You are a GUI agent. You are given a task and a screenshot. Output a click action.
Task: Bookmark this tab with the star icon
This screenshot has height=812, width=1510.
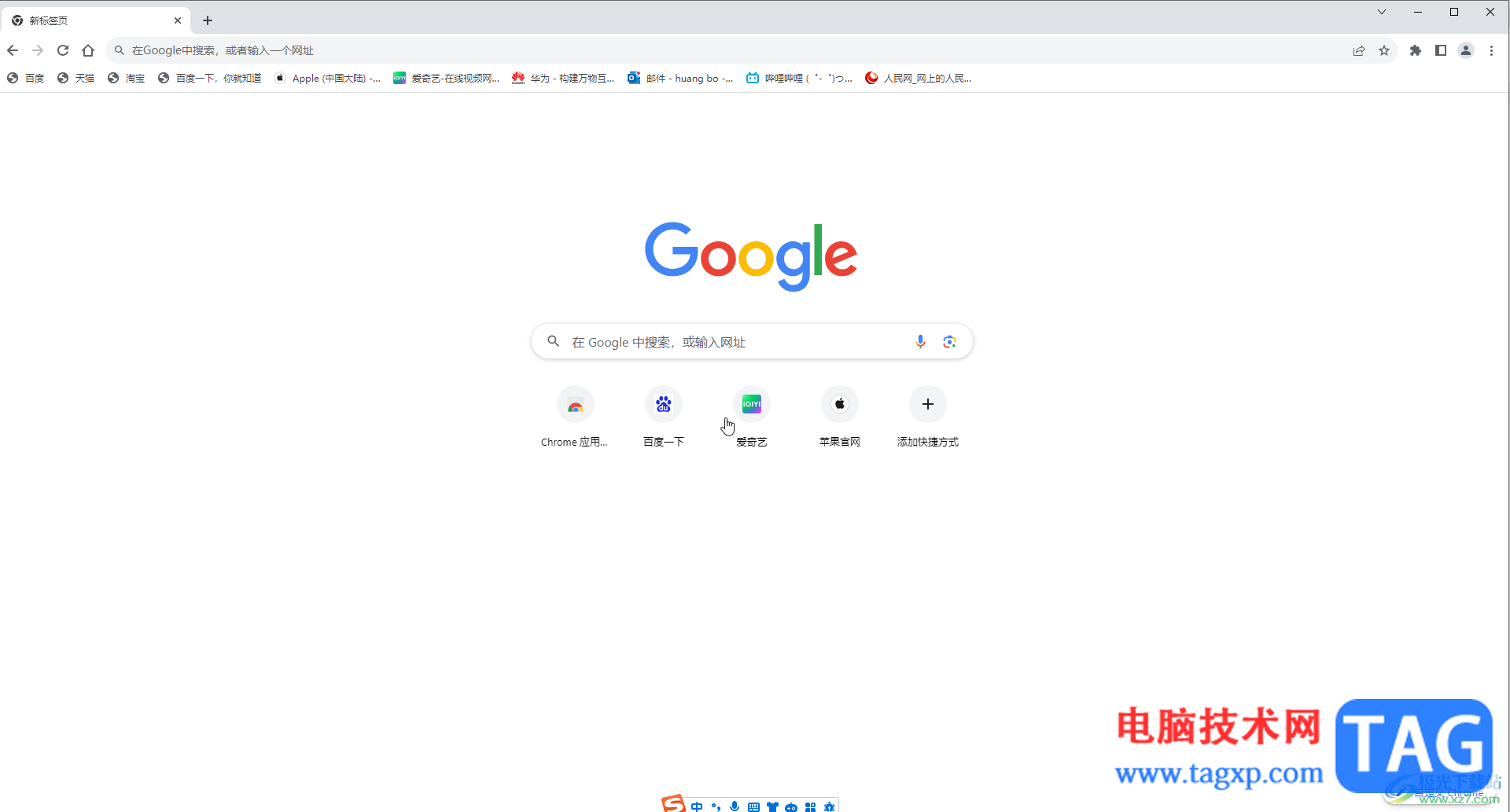[1384, 50]
